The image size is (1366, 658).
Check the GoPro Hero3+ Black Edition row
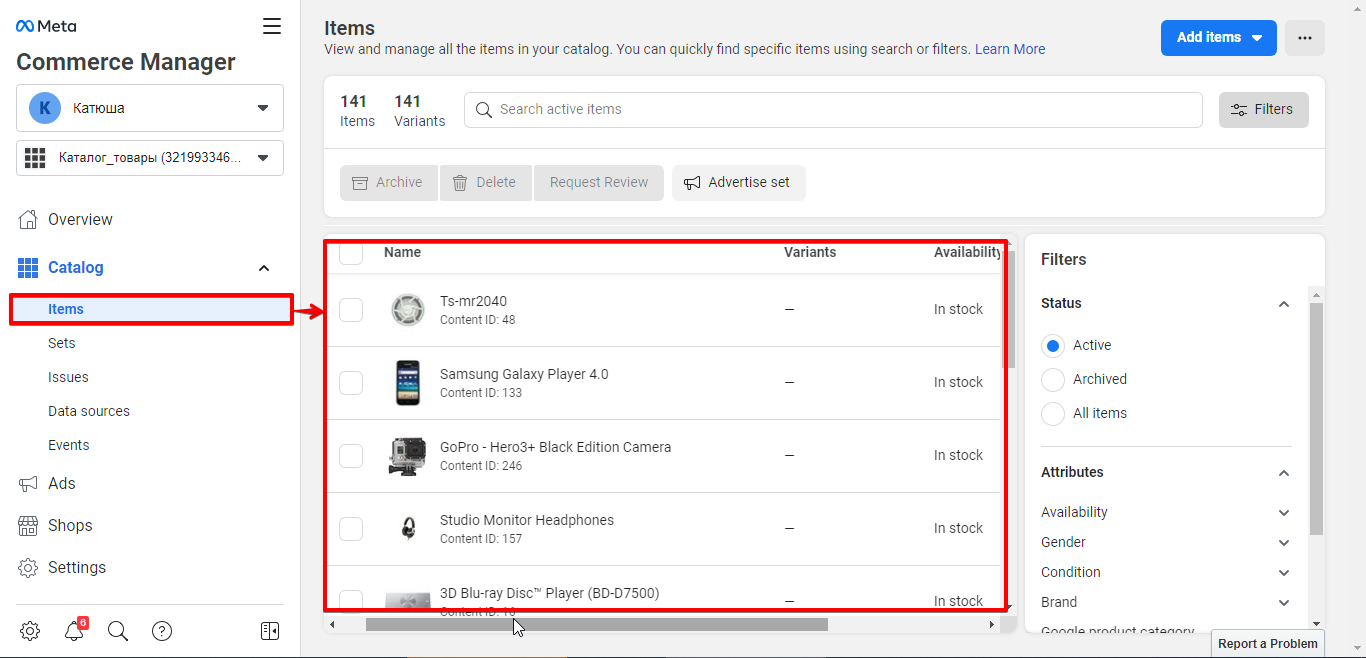tap(351, 456)
